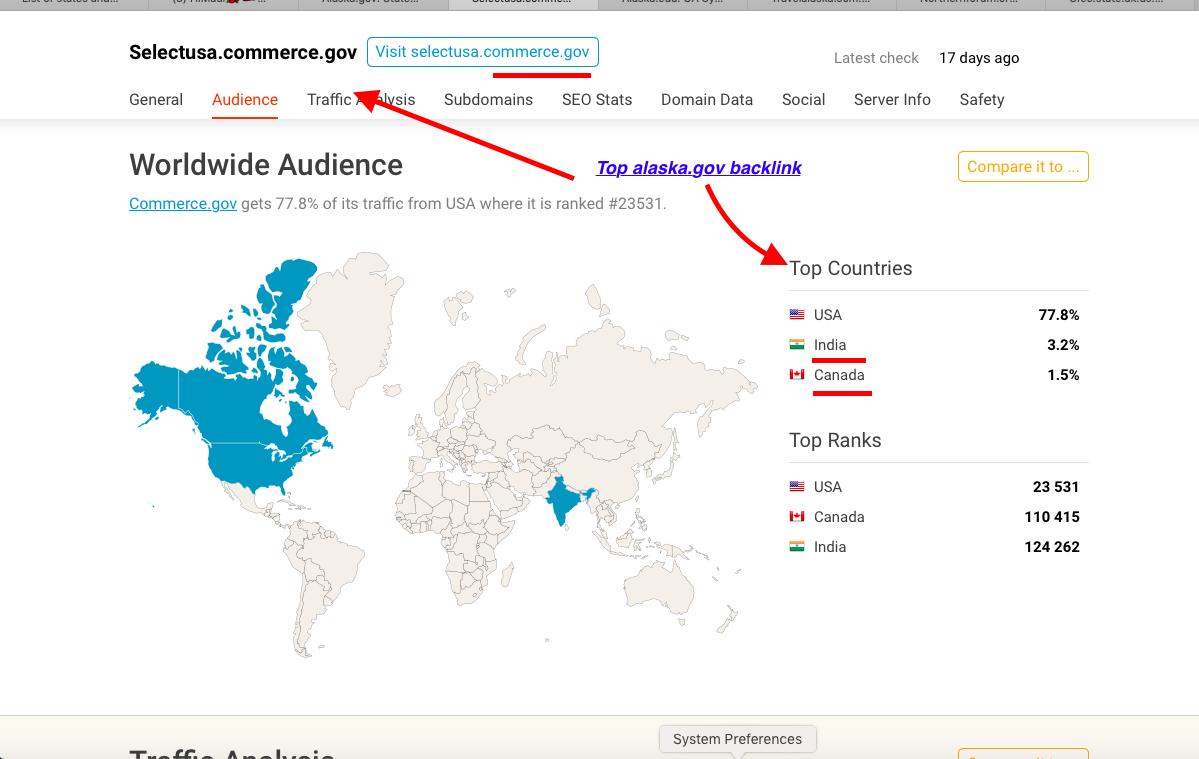Select India in Top Countries list
This screenshot has width=1199, height=759.
pos(830,345)
